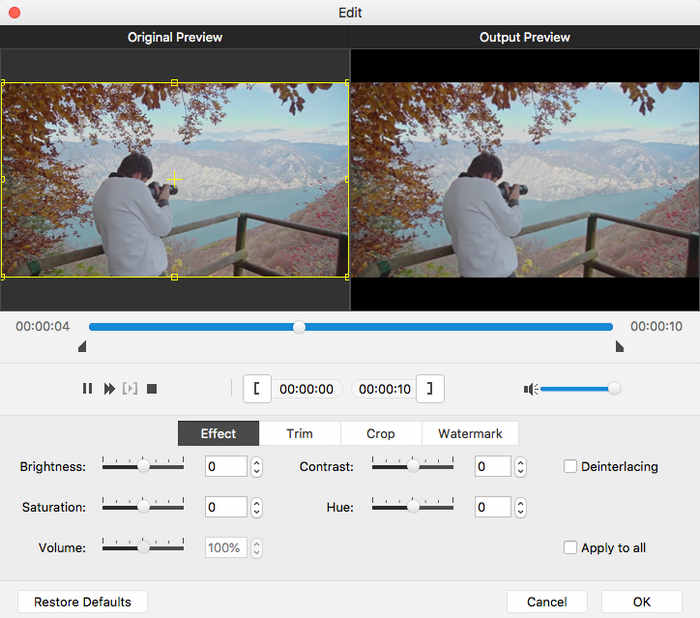Click the trim start time 00:00:00 field
This screenshot has height=618, width=700.
(x=307, y=389)
